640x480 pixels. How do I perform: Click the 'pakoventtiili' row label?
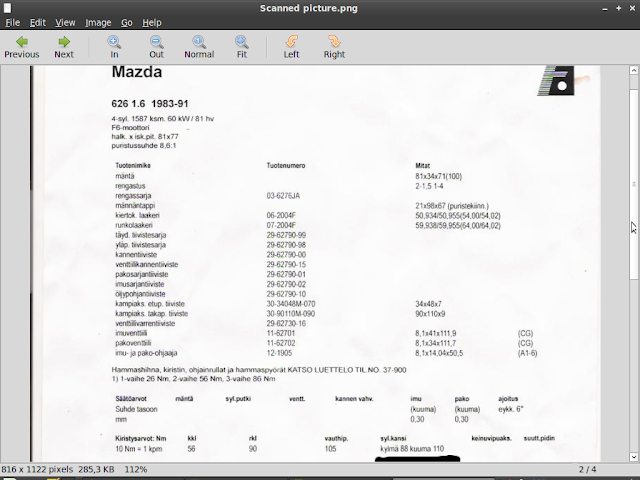(x=133, y=343)
